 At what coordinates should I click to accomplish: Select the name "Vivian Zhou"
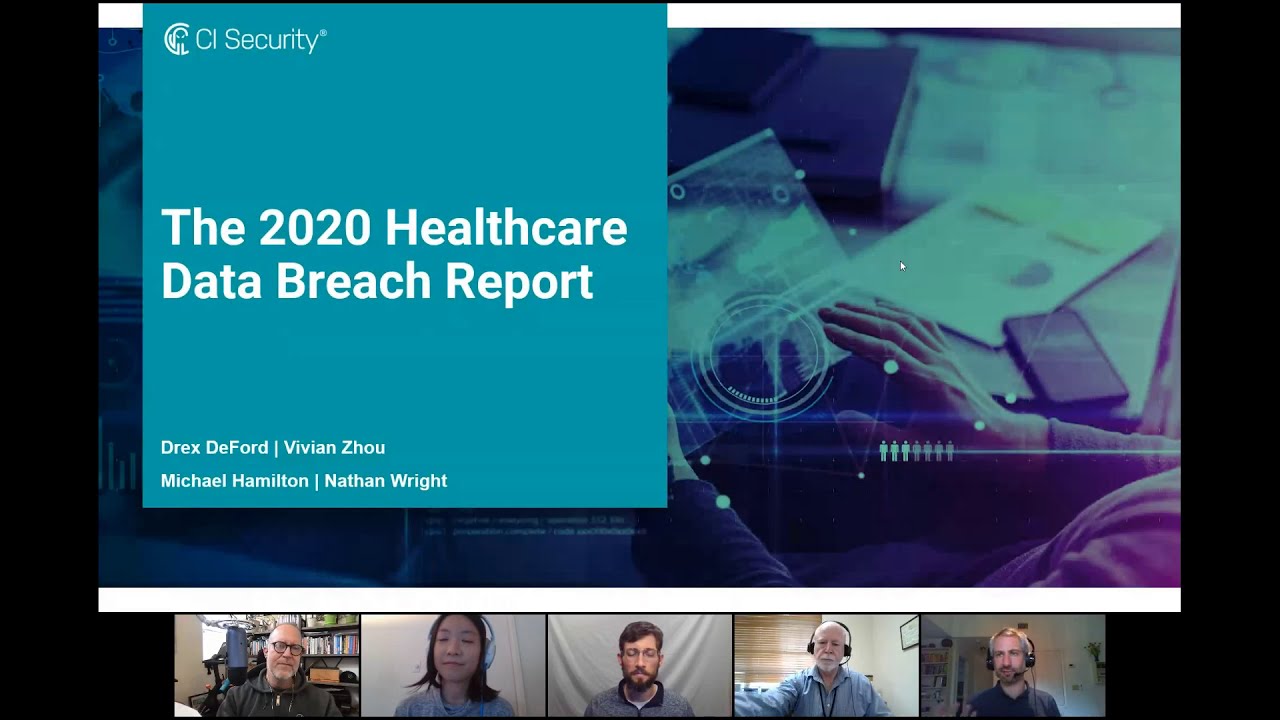click(334, 447)
